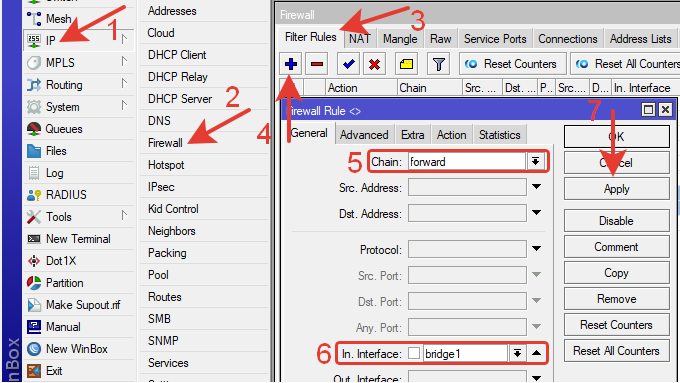The width and height of the screenshot is (680, 383).
Task: Click the Protocol input field
Action: point(467,250)
